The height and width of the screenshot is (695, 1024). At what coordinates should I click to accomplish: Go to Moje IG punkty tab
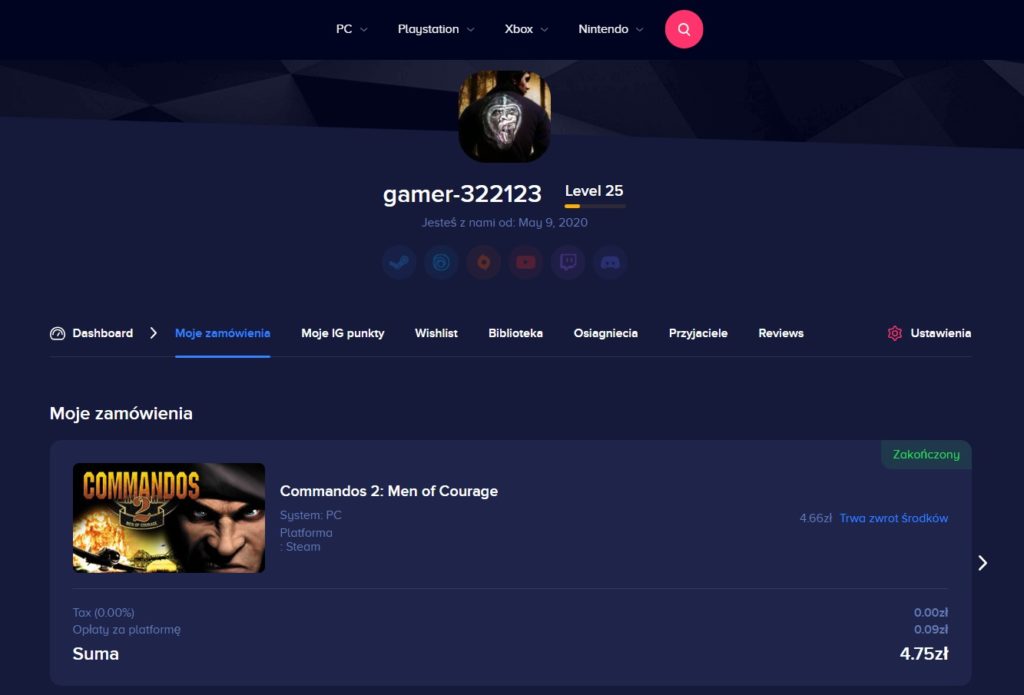tap(342, 333)
